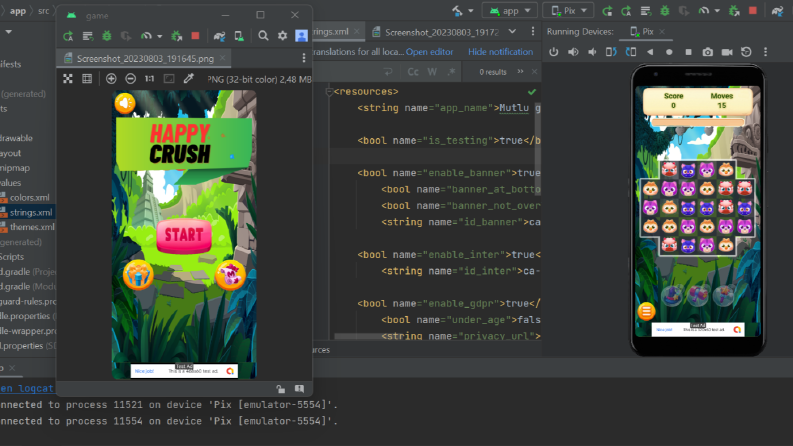This screenshot has width=793, height=446.
Task: Click the main toolbar Debug bug icon
Action: (x=665, y=11)
